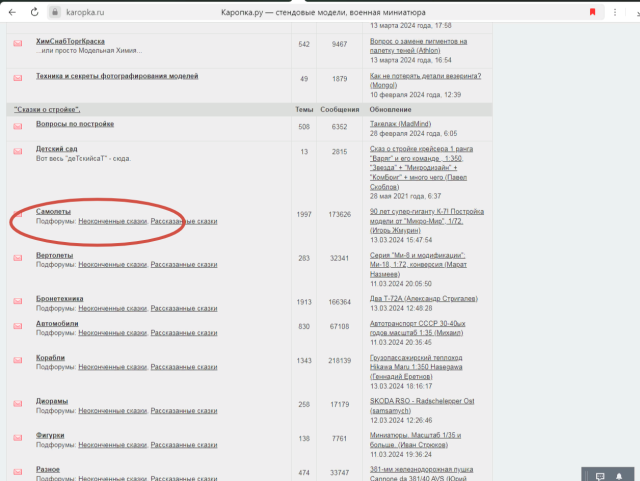Click the envelope icon next to Детский сад
This screenshot has height=481, width=640.
18,152
